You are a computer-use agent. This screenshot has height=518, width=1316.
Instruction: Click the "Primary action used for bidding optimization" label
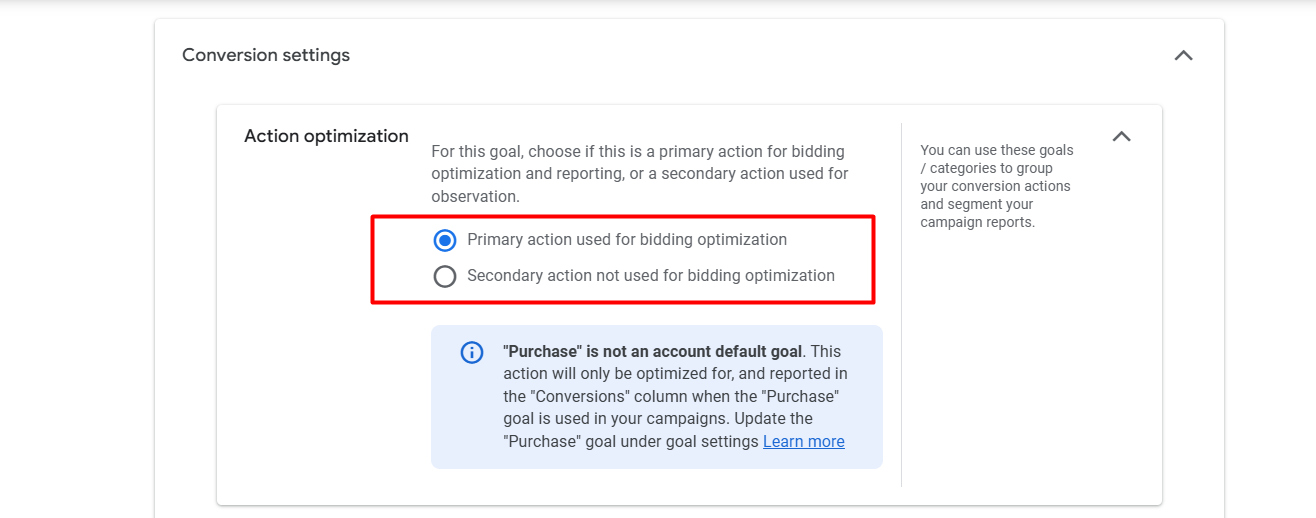point(626,240)
